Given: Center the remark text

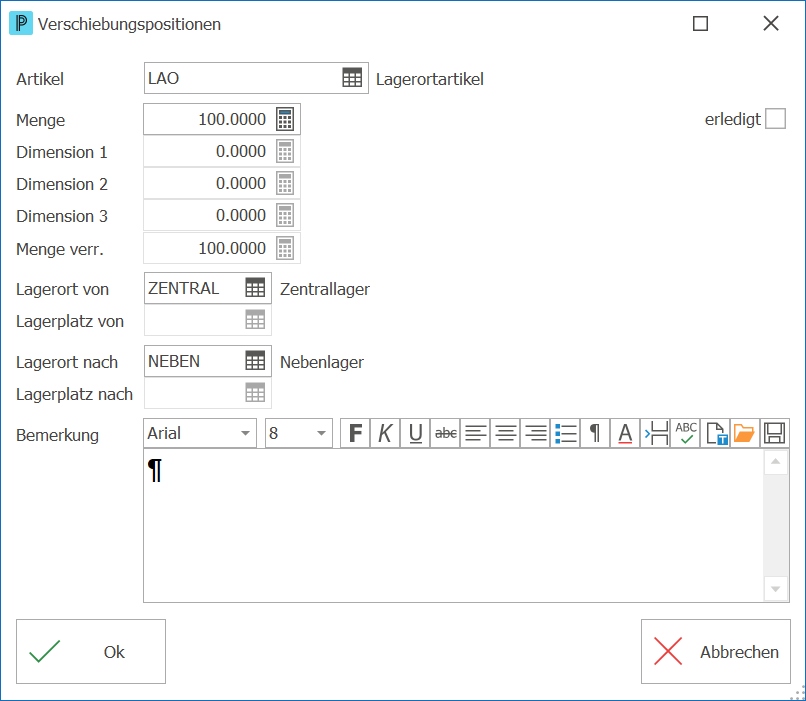Looking at the screenshot, I should 505,433.
